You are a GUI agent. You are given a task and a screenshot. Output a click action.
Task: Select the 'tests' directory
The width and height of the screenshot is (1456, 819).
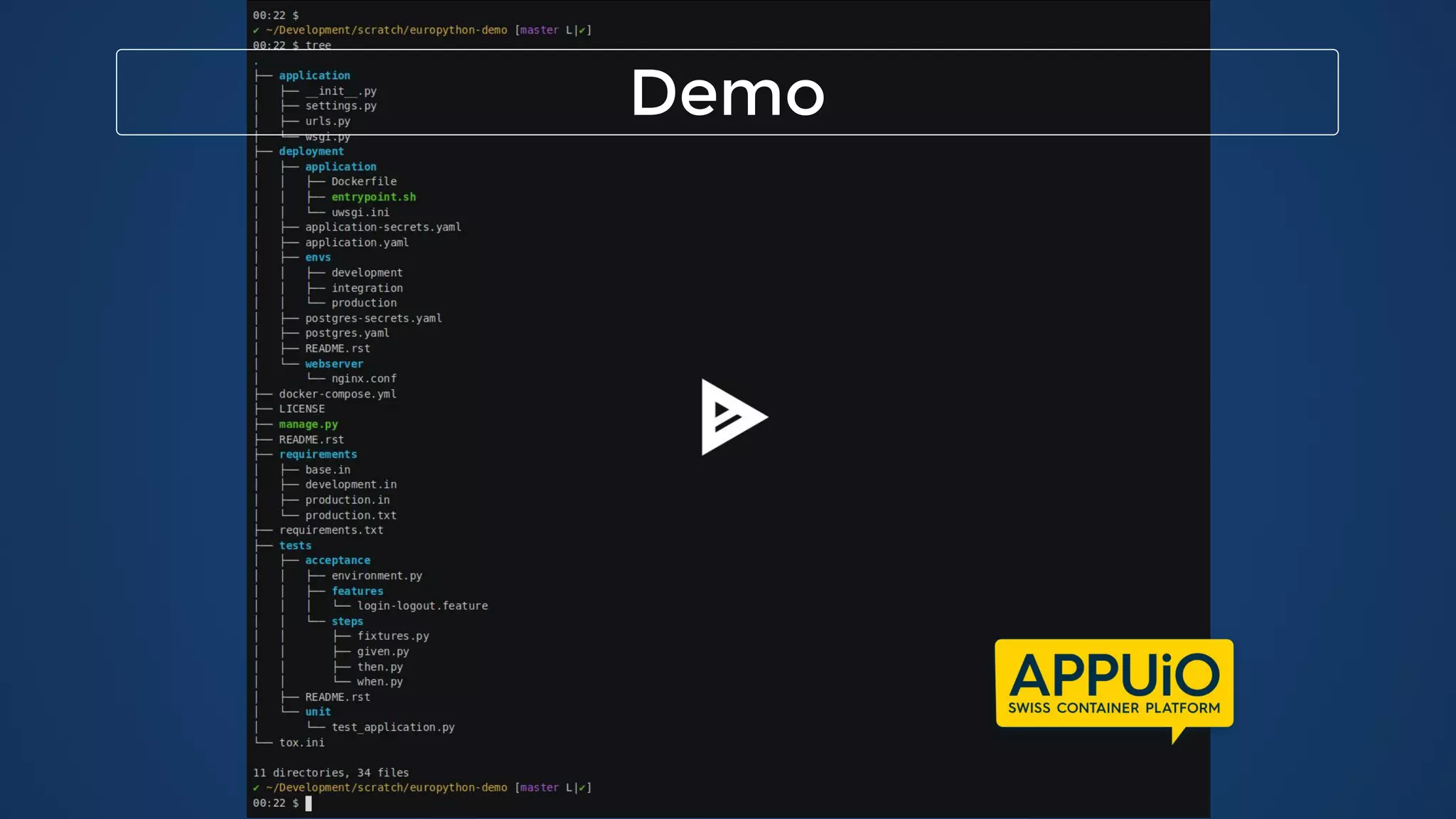click(295, 545)
